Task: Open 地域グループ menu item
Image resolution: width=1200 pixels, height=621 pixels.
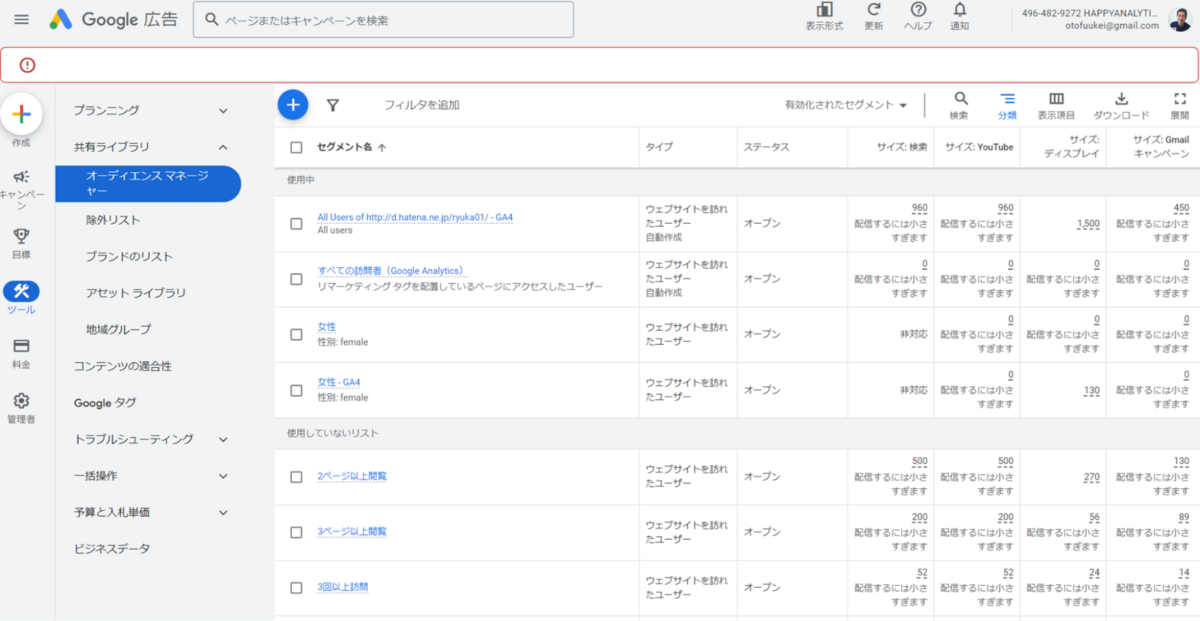Action: (x=119, y=329)
